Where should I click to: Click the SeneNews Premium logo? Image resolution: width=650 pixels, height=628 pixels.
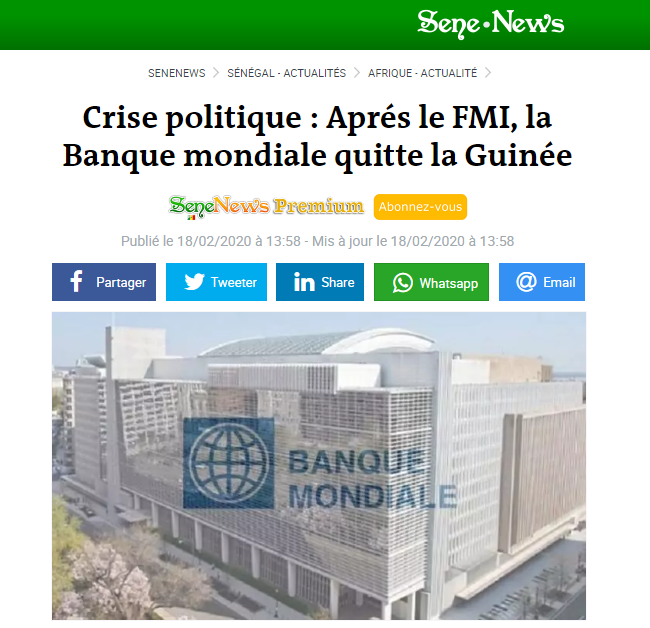pyautogui.click(x=266, y=206)
